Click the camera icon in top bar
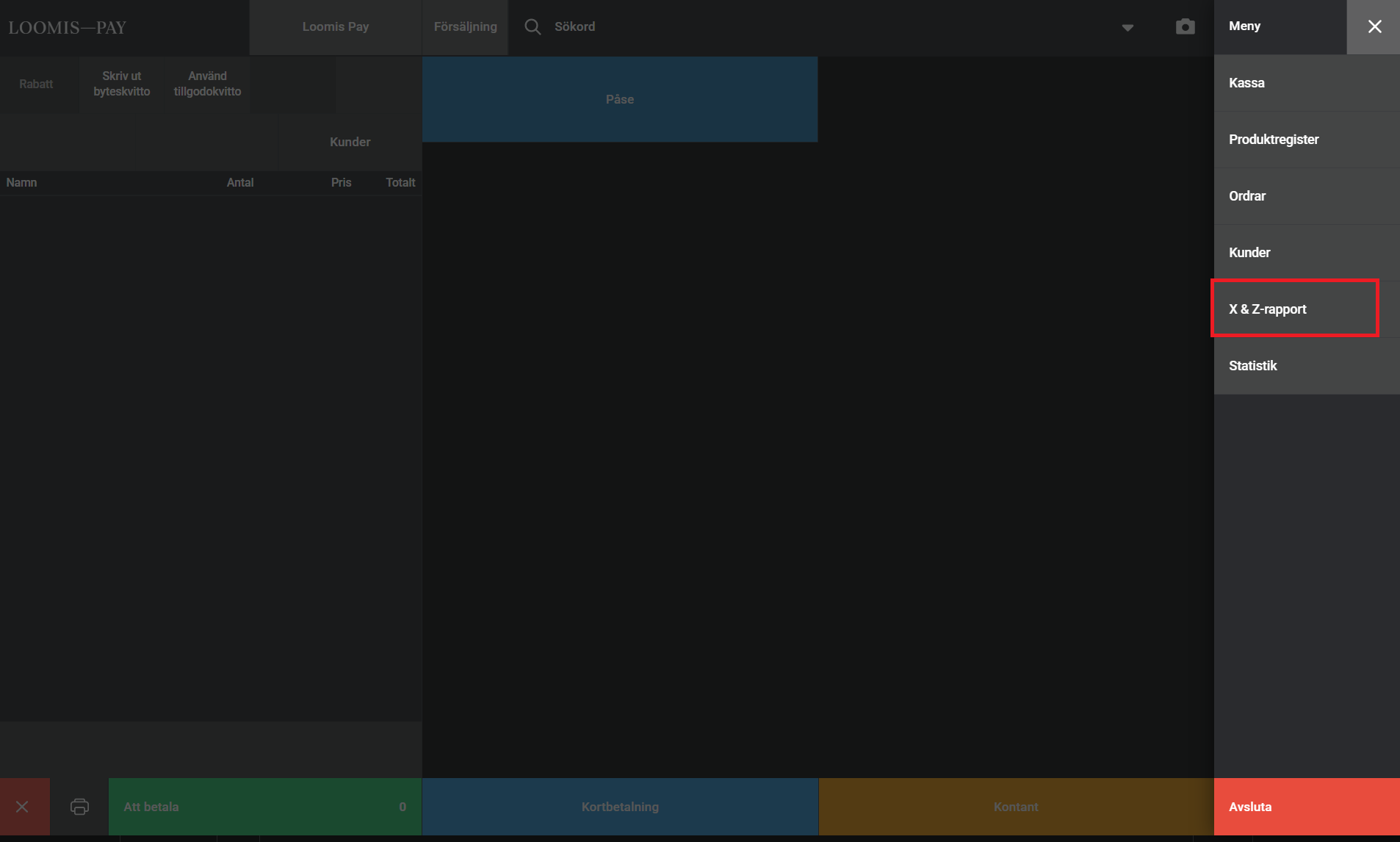Image resolution: width=1400 pixels, height=842 pixels. [x=1185, y=27]
